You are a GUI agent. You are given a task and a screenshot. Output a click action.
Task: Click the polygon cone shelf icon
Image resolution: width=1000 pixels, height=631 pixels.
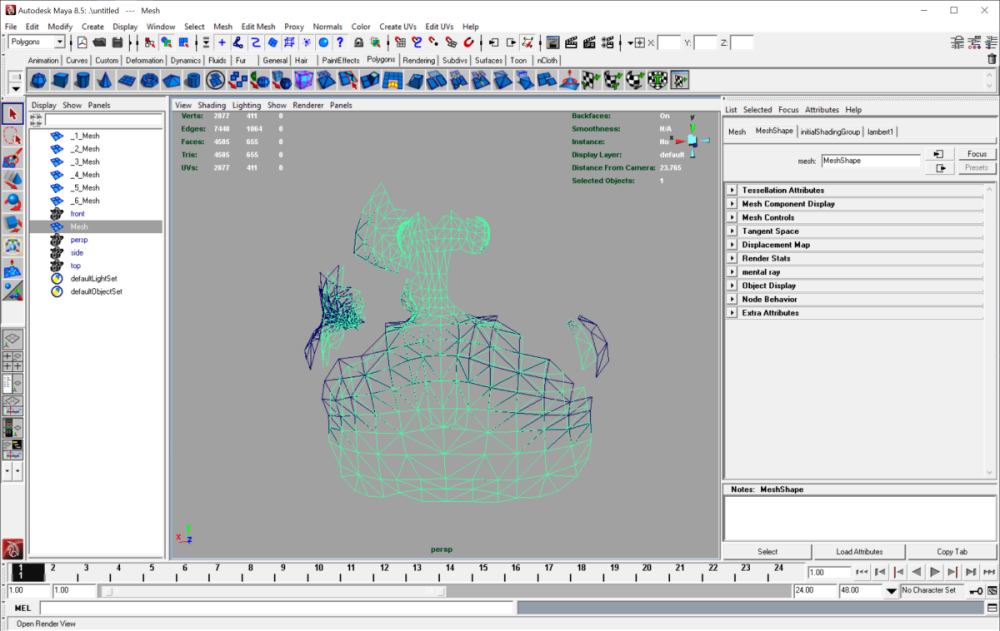(105, 80)
